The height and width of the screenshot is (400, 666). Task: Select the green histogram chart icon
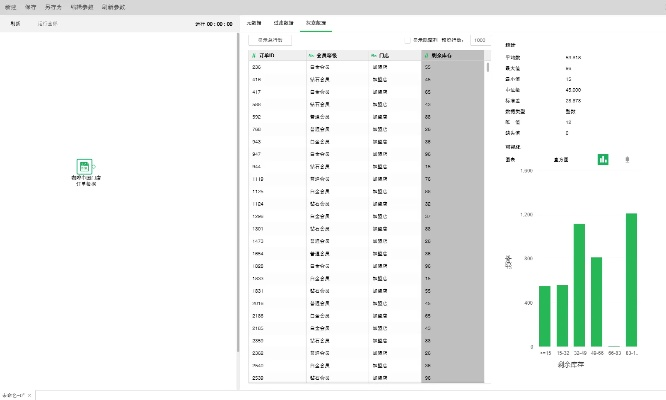[x=603, y=159]
